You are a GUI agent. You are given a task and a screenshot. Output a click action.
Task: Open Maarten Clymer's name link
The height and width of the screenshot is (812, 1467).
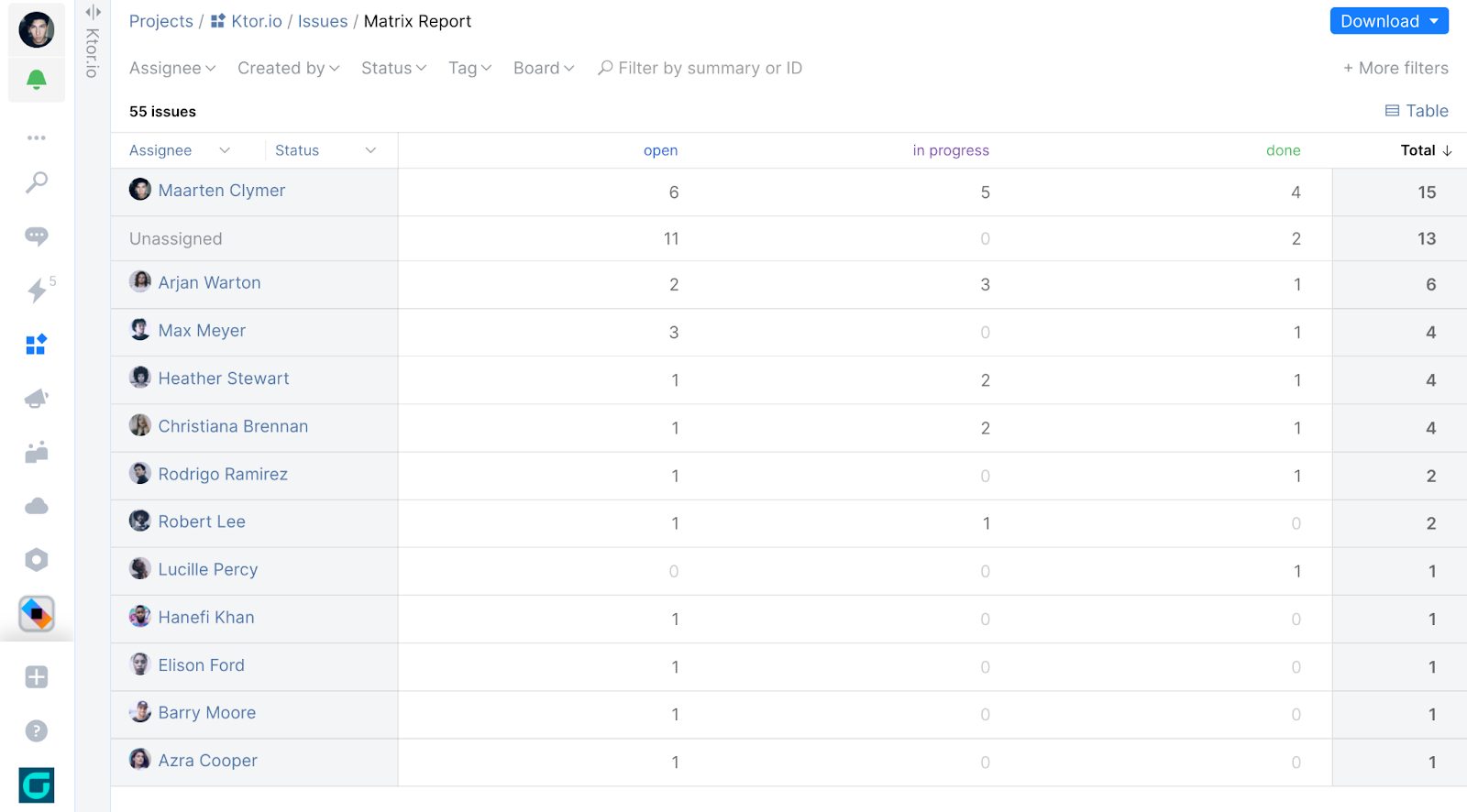[222, 190]
